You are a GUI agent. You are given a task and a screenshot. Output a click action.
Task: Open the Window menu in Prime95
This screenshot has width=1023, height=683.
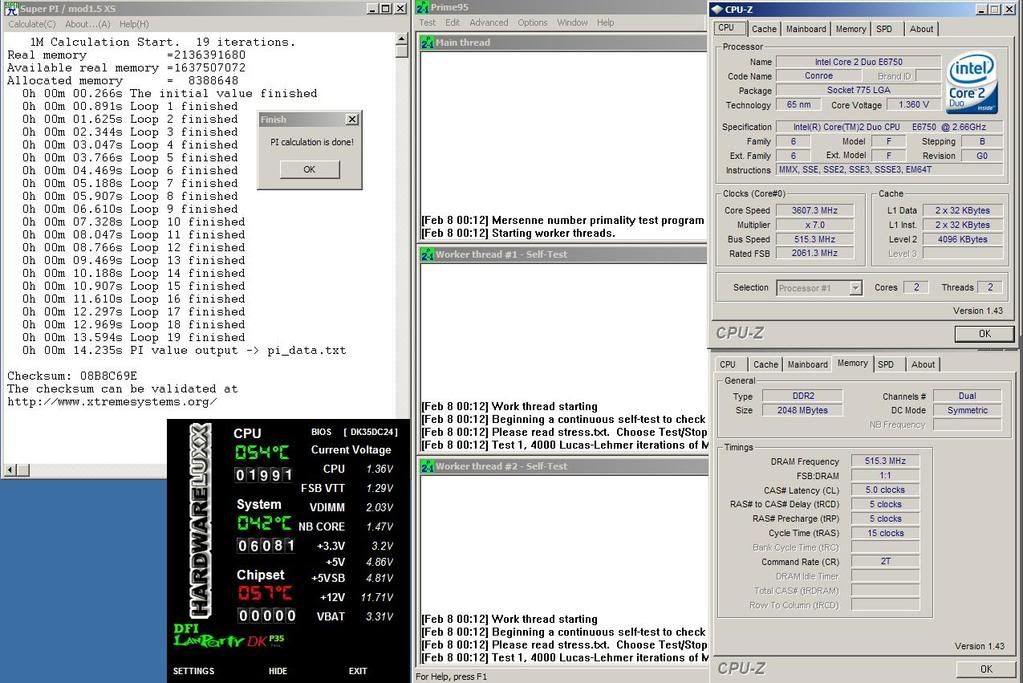(x=572, y=22)
